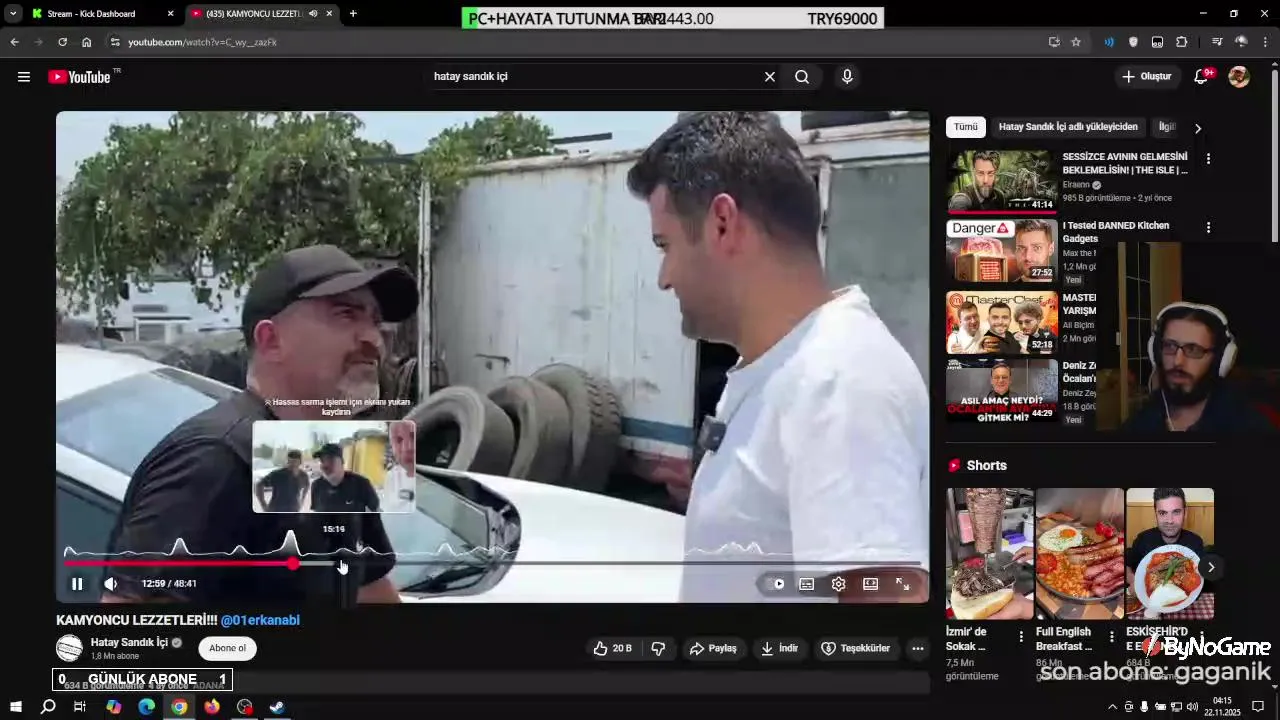
Task: Go to YouTube home via the logo
Action: [79, 77]
